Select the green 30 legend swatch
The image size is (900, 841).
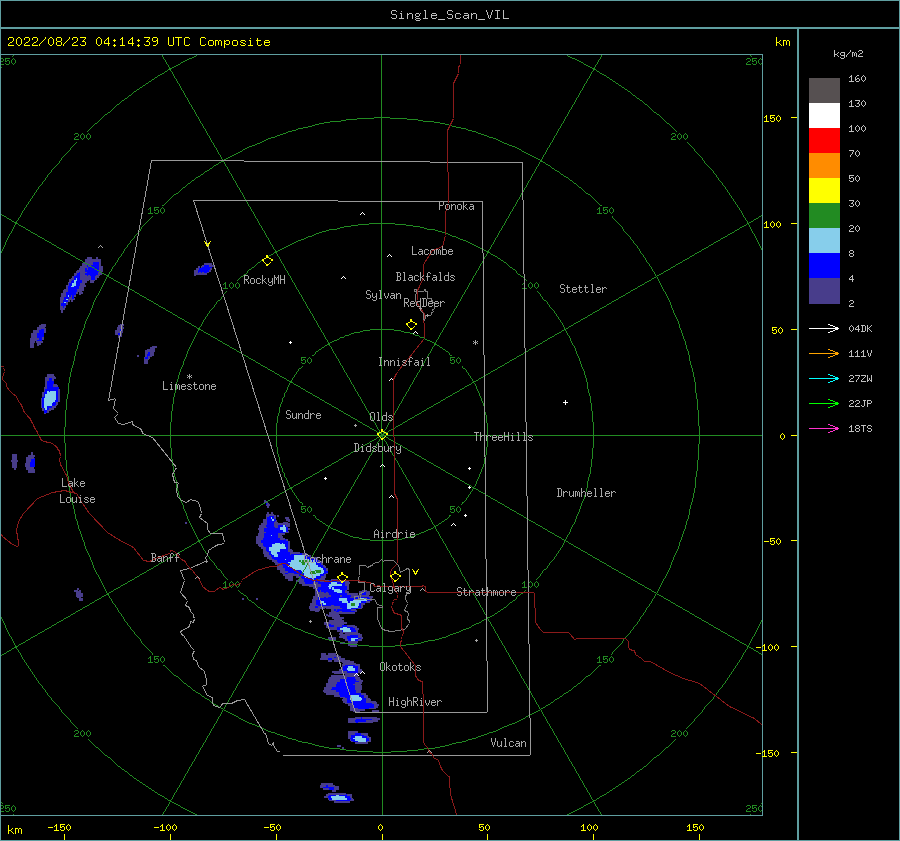pos(824,215)
